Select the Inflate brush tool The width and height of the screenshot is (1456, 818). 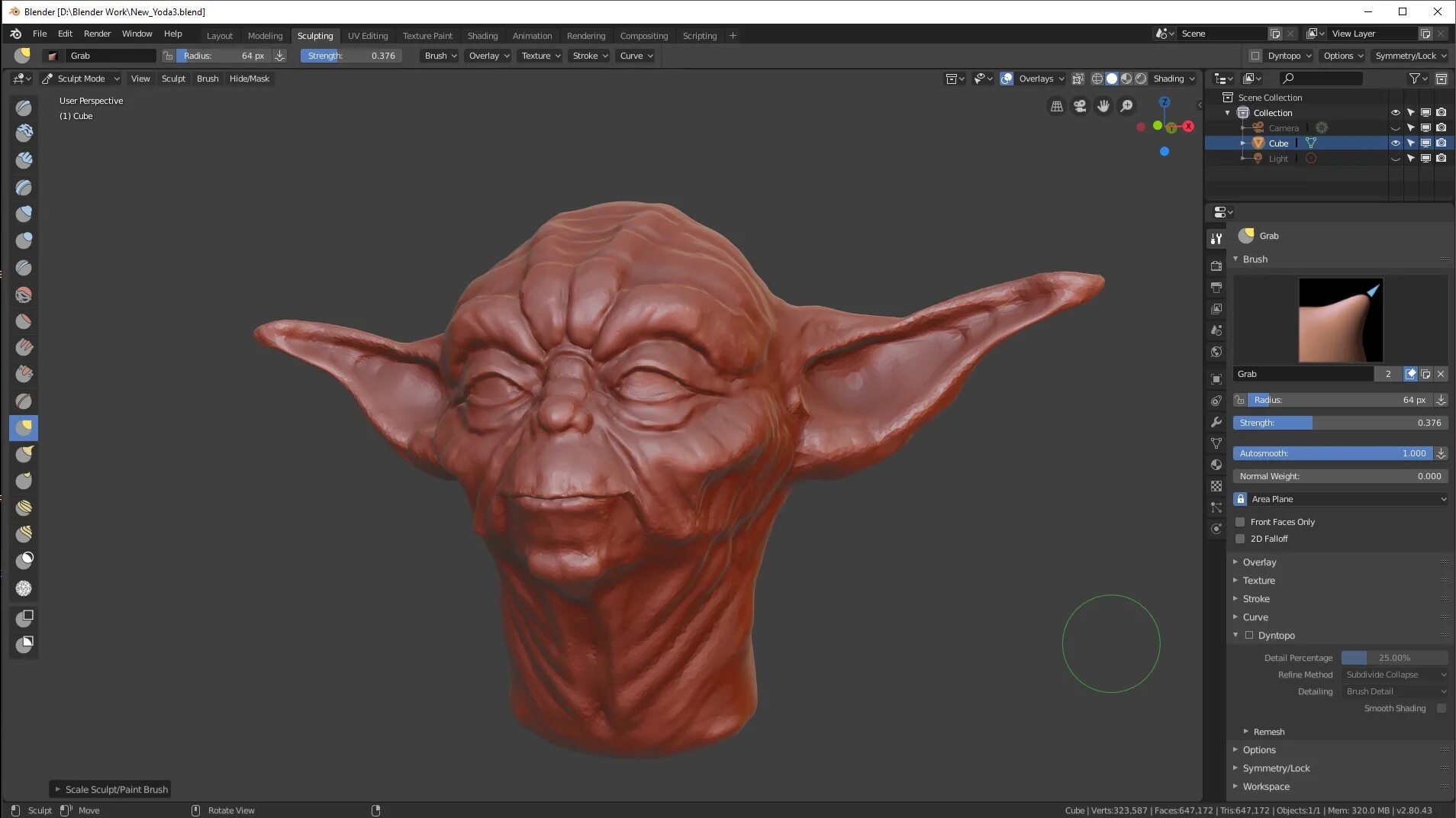click(x=24, y=214)
